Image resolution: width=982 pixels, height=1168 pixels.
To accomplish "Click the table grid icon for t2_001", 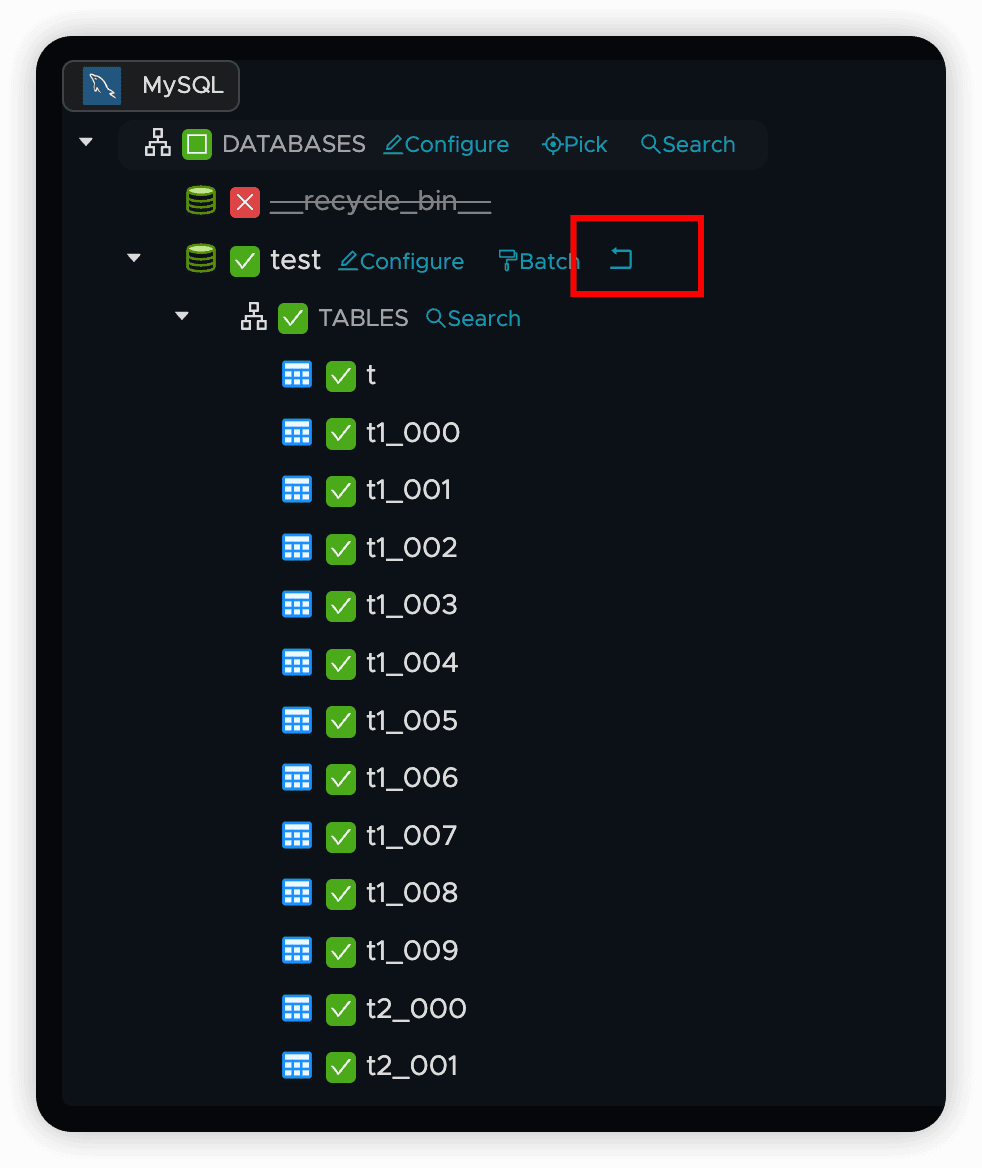I will [297, 1066].
